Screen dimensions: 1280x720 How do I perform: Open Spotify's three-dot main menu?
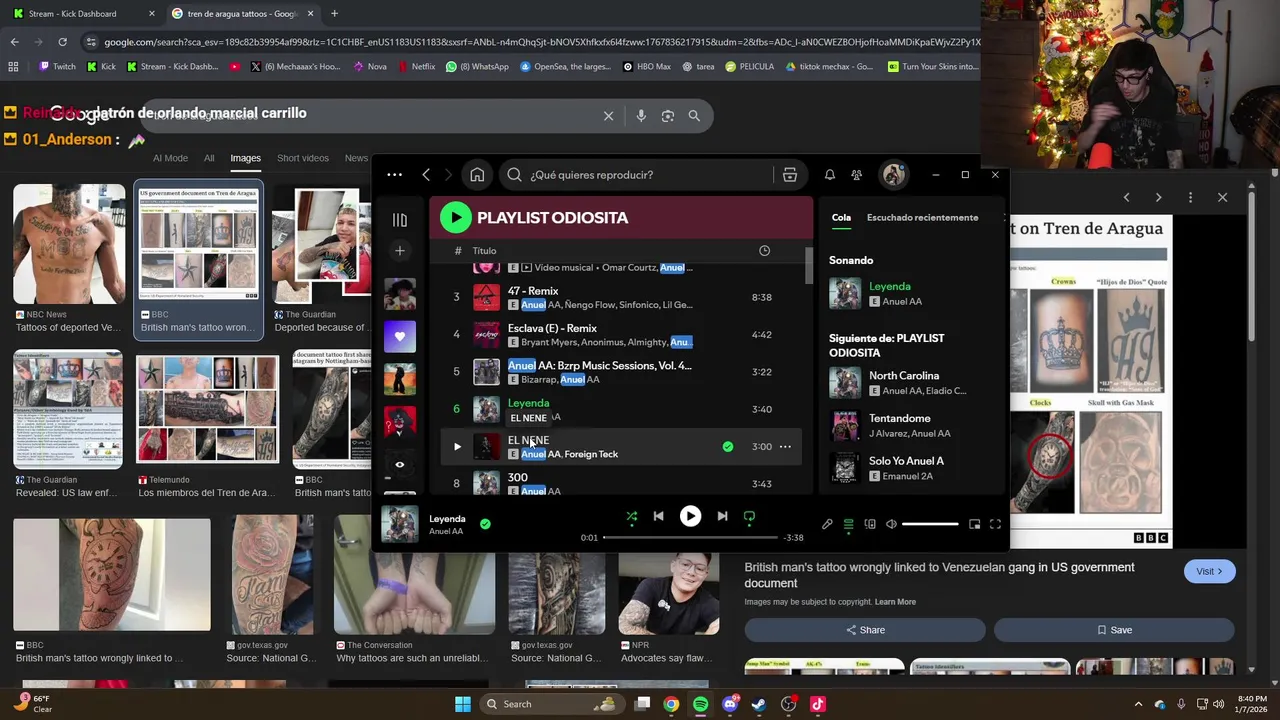coord(395,175)
